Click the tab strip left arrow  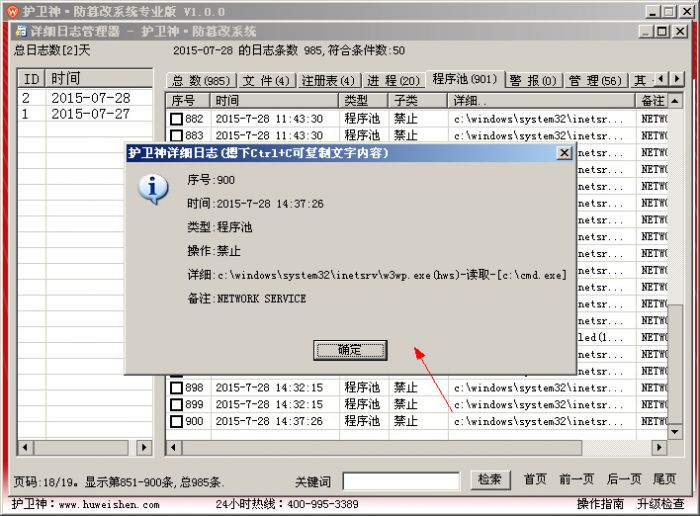click(x=661, y=79)
